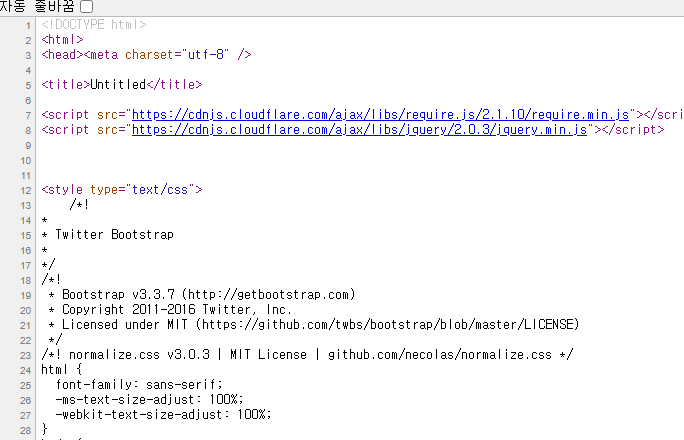Click the Licensed under MIT line
The image size is (684, 440).
pyautogui.click(x=313, y=325)
